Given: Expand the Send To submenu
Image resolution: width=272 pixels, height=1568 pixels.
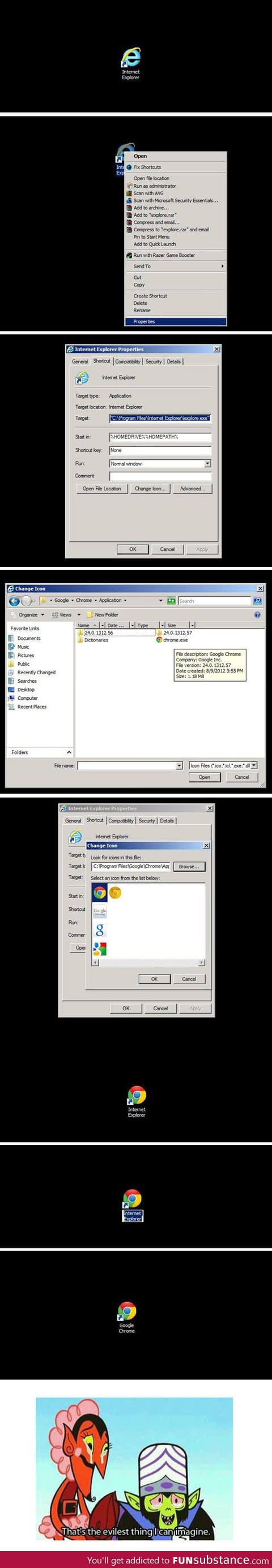Looking at the screenshot, I should [x=176, y=266].
